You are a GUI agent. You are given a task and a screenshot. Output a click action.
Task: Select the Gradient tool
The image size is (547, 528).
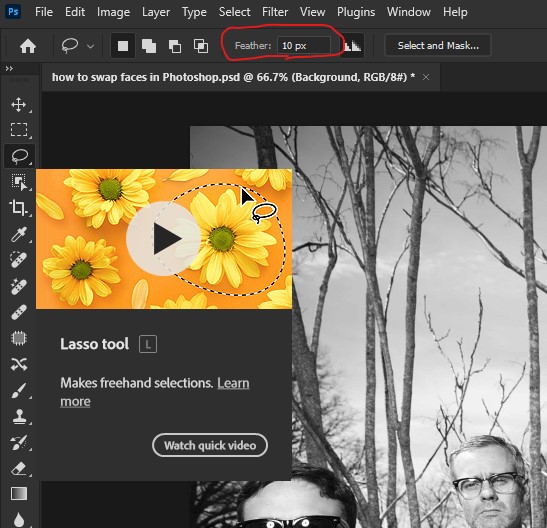click(19, 494)
